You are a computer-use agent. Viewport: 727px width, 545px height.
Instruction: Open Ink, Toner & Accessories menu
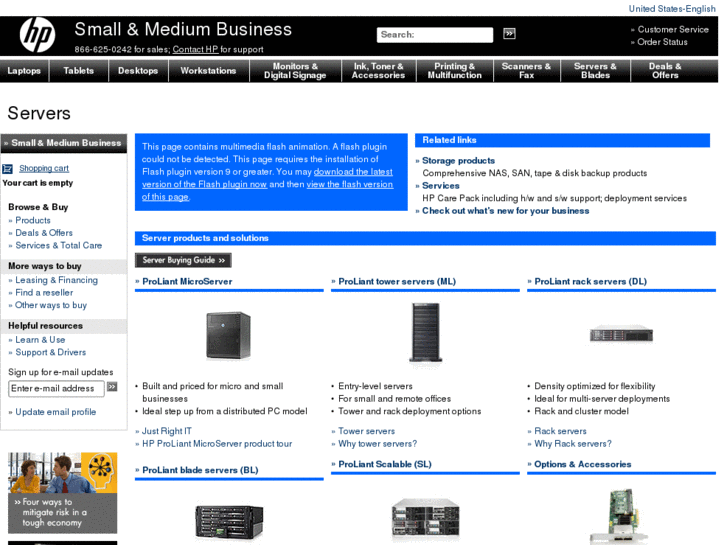378,71
